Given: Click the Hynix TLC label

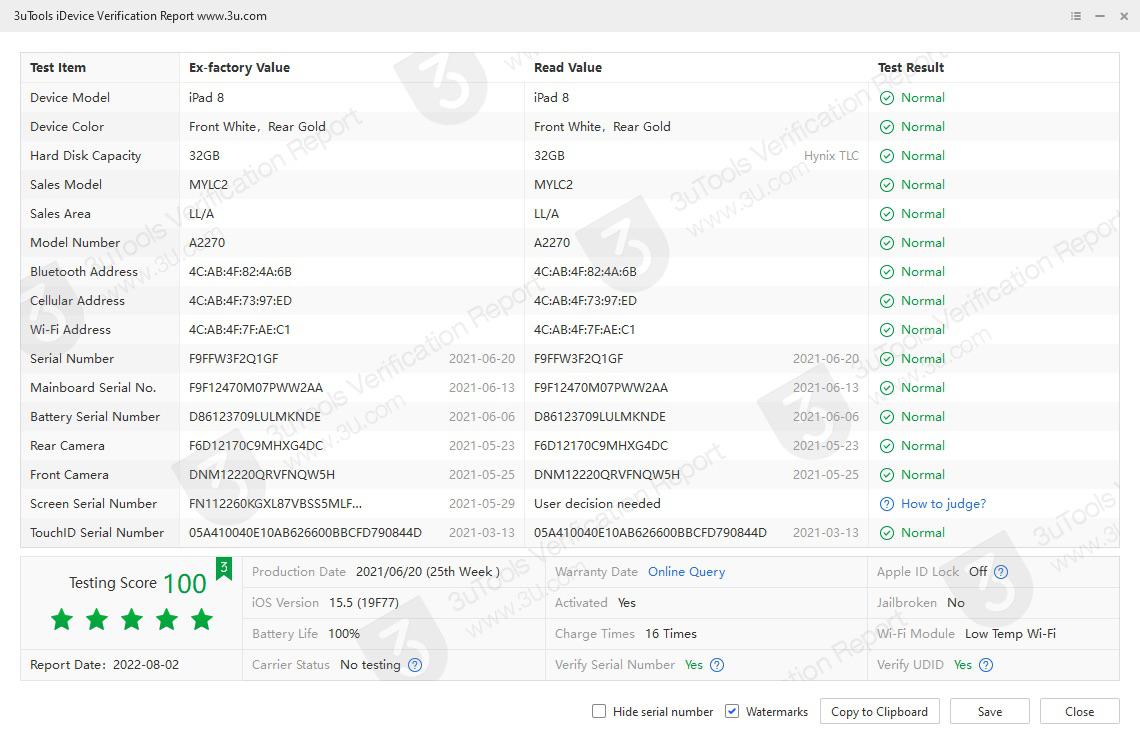Looking at the screenshot, I should click(831, 156).
